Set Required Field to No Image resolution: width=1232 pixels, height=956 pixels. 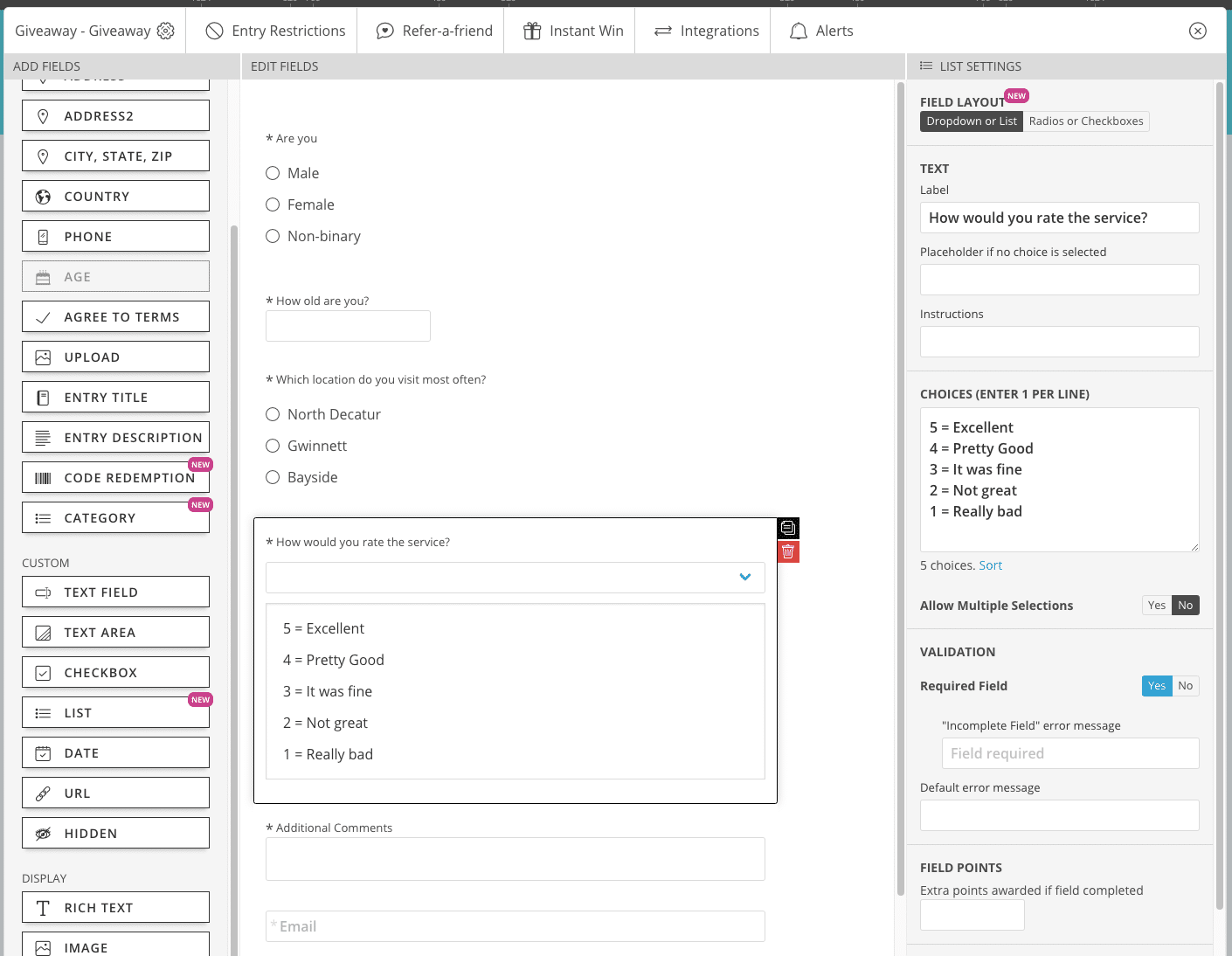tap(1185, 686)
